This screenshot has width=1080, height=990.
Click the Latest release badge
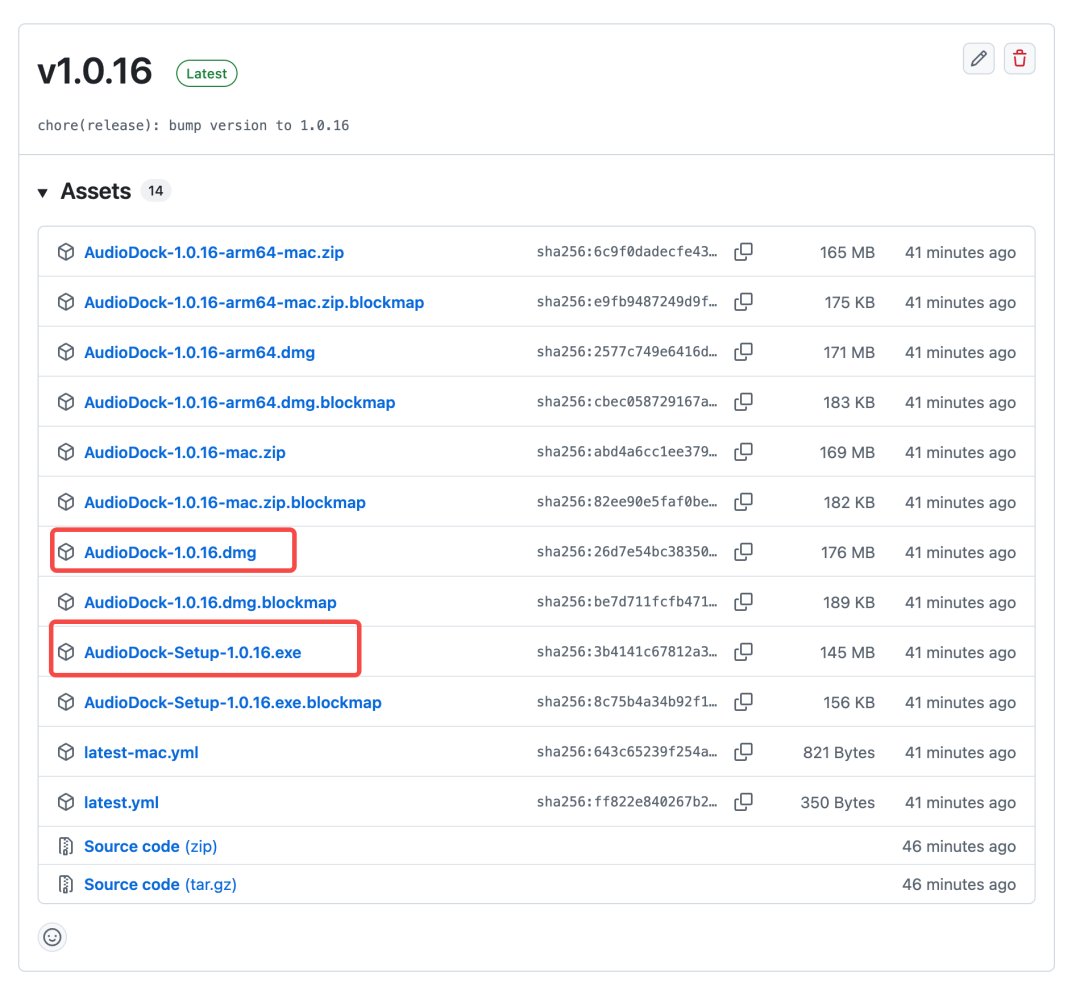pyautogui.click(x=207, y=74)
